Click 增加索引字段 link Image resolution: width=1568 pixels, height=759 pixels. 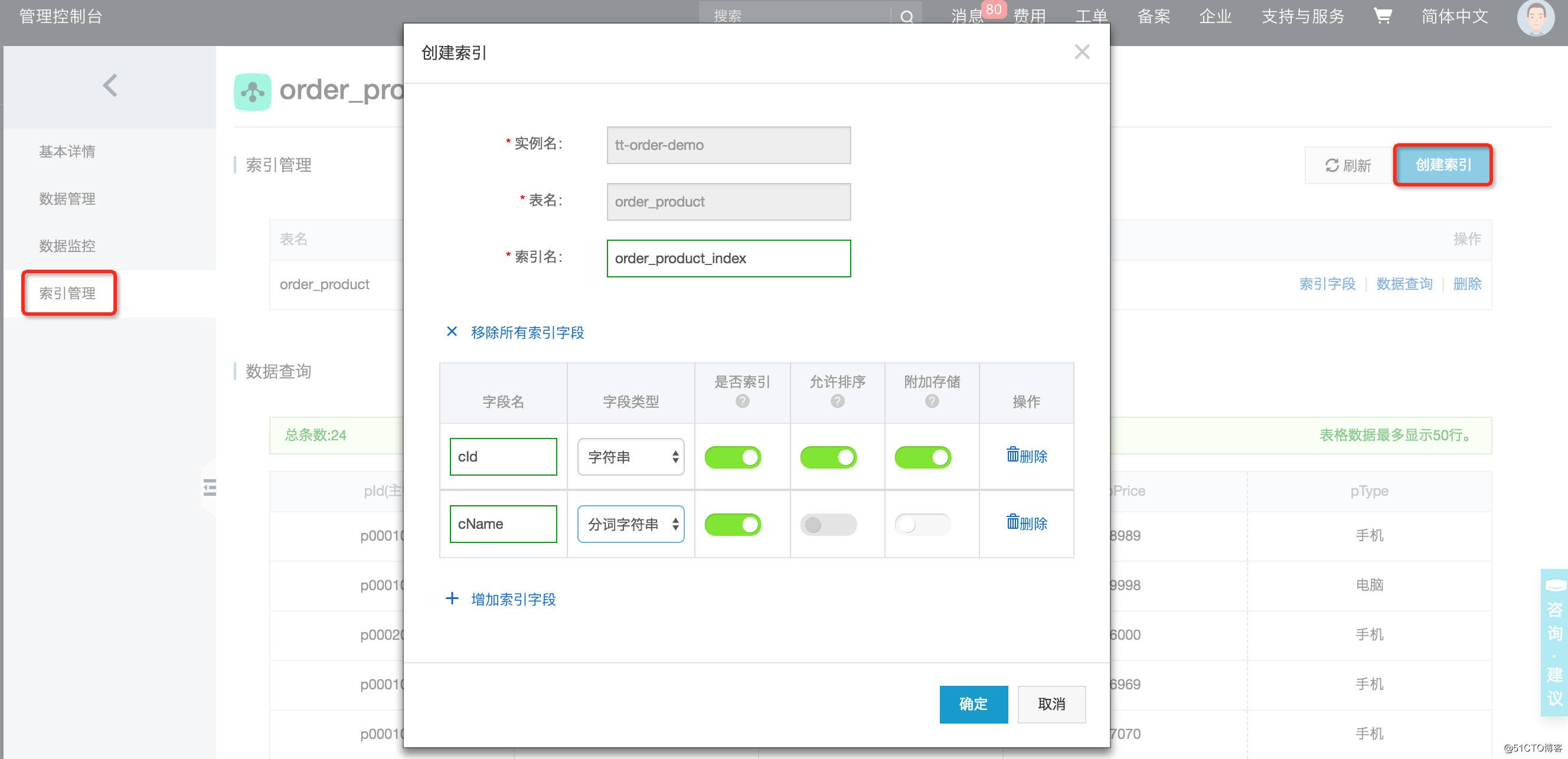point(513,600)
